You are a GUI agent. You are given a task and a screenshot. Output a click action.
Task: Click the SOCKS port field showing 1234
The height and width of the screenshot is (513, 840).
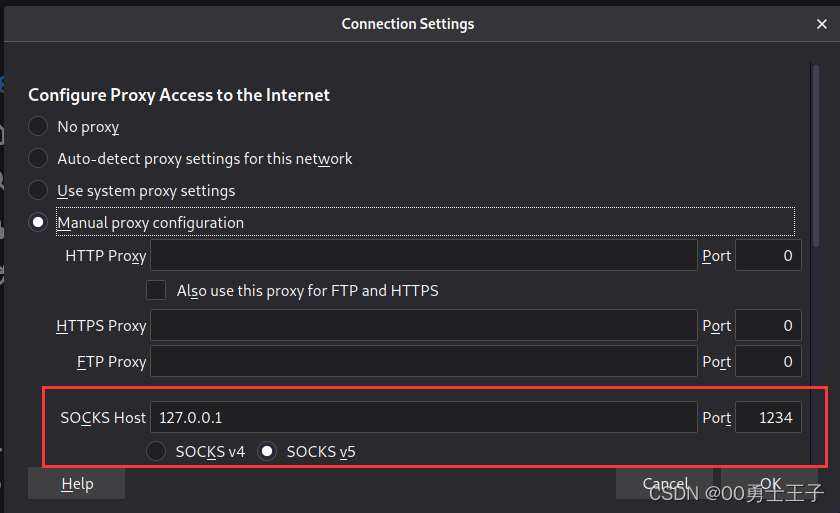(x=768, y=417)
